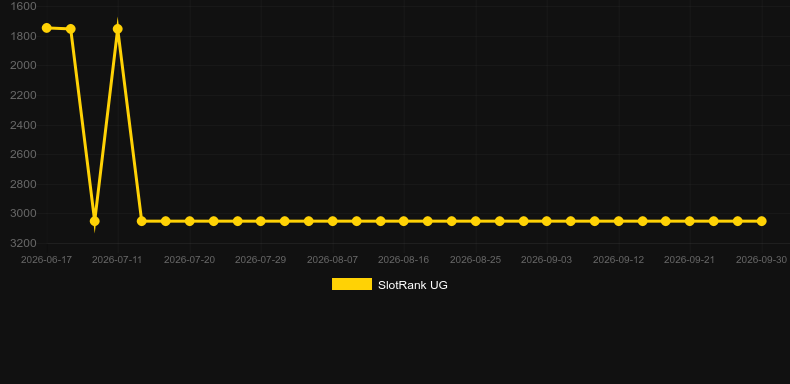Click the 1800 y-axis value
This screenshot has width=790, height=384.
click(x=23, y=36)
